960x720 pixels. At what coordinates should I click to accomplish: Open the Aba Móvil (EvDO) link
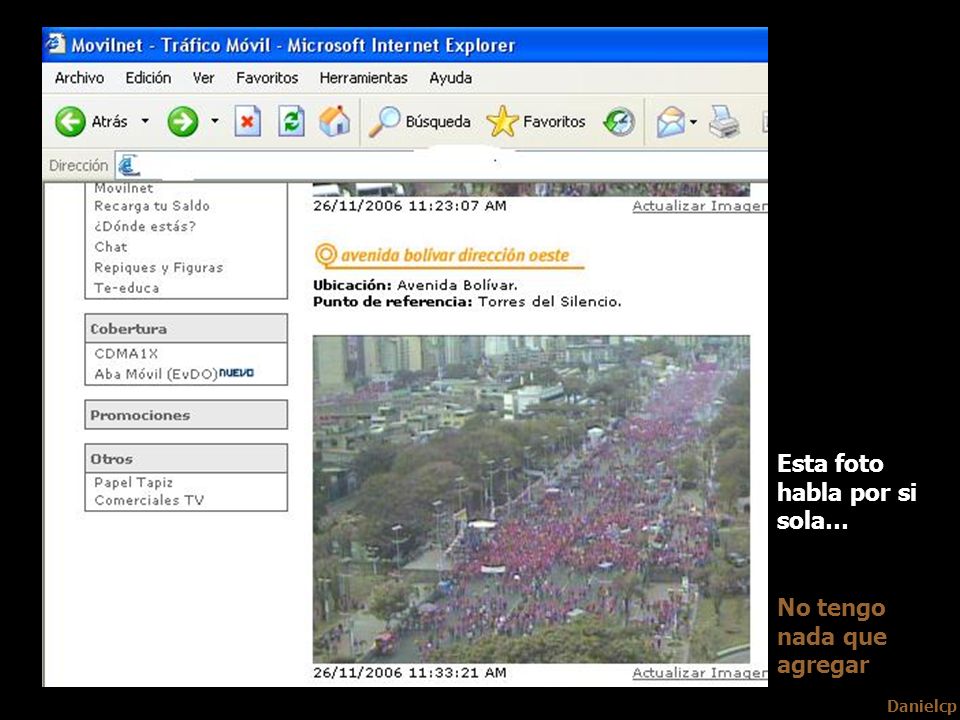tap(156, 374)
